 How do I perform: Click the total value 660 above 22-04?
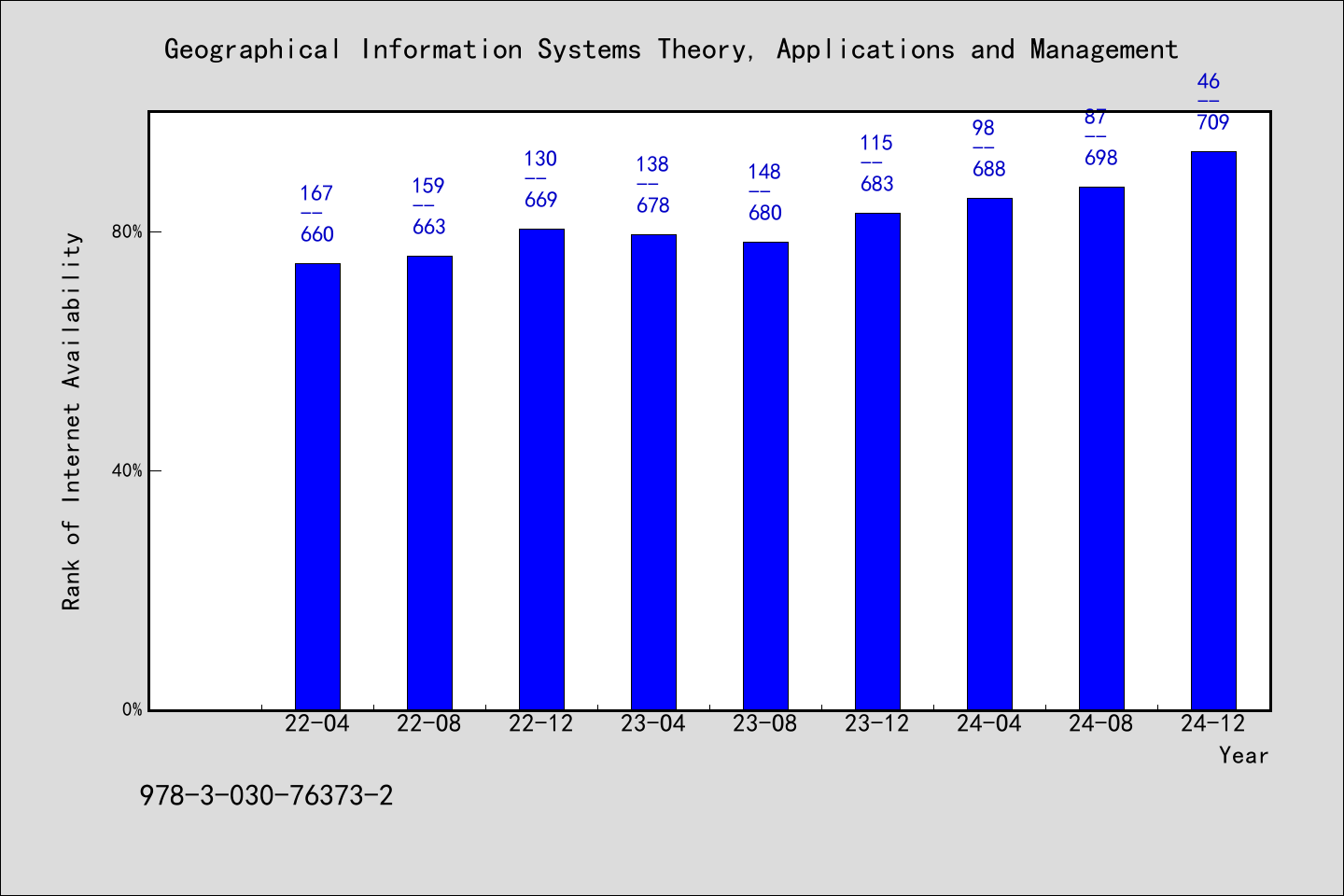[x=317, y=234]
